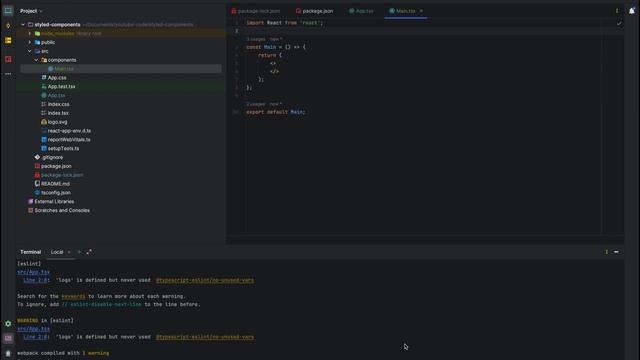The width and height of the screenshot is (640, 360).
Task: Select logo.svg in the project tree
Action: [57, 122]
